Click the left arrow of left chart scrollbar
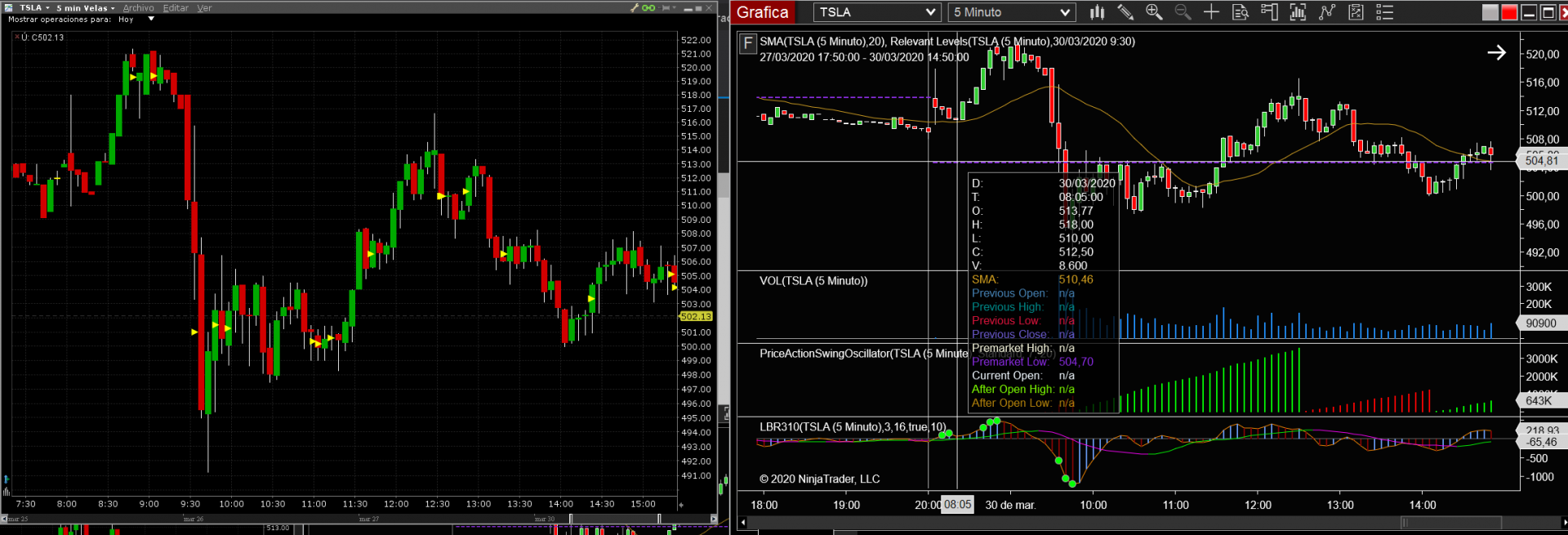This screenshot has height=535, width=1568. tap(4, 519)
